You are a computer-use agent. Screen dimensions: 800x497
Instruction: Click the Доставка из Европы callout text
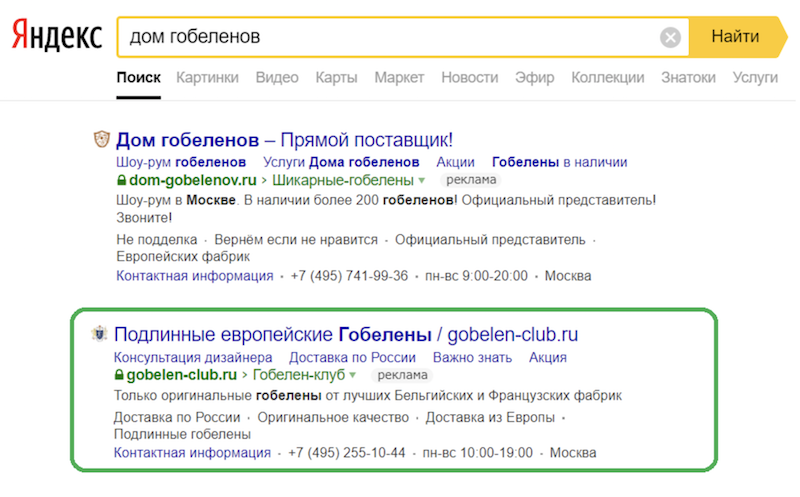click(490, 417)
